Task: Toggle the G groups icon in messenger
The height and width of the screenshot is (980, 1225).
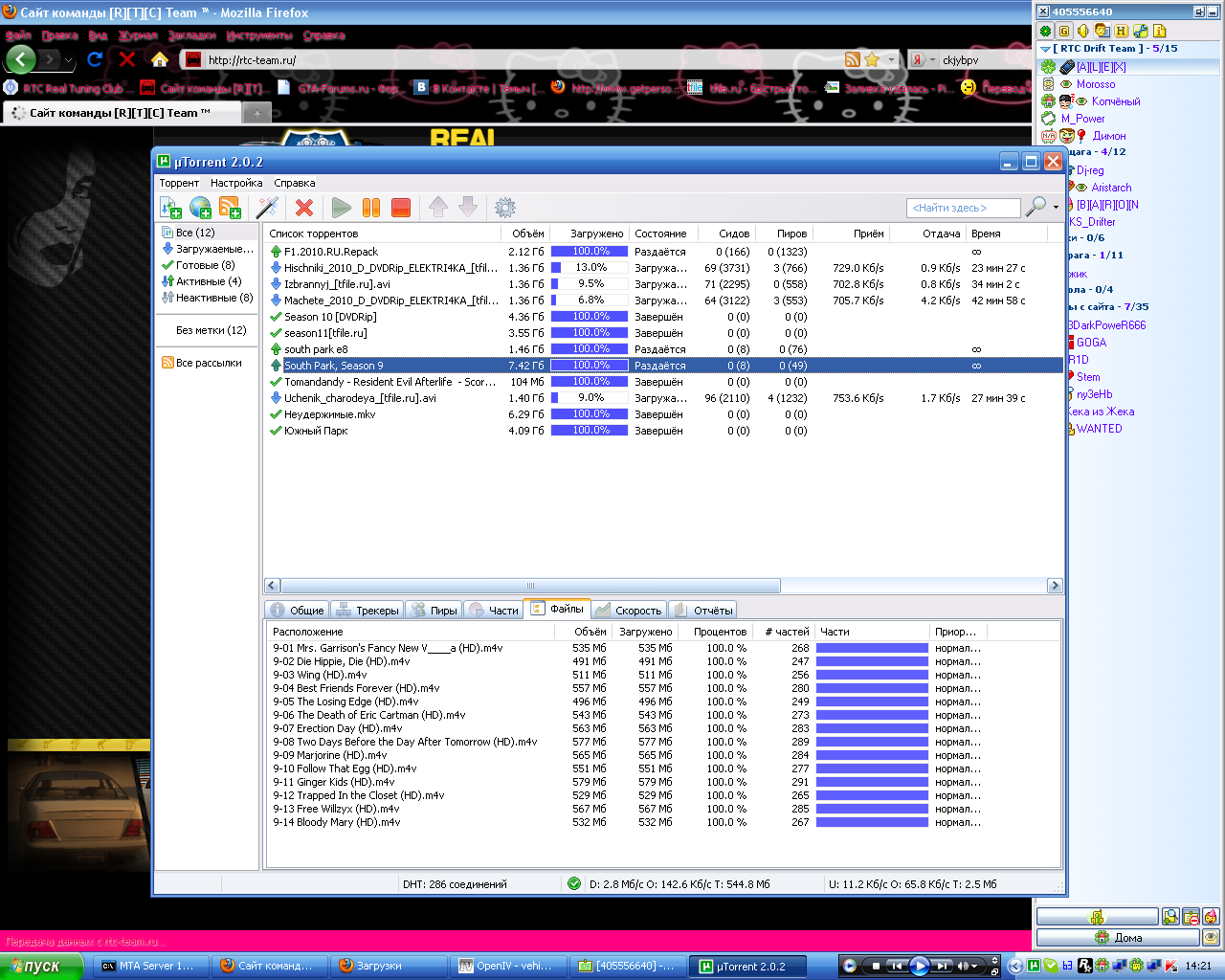Action: (1064, 31)
